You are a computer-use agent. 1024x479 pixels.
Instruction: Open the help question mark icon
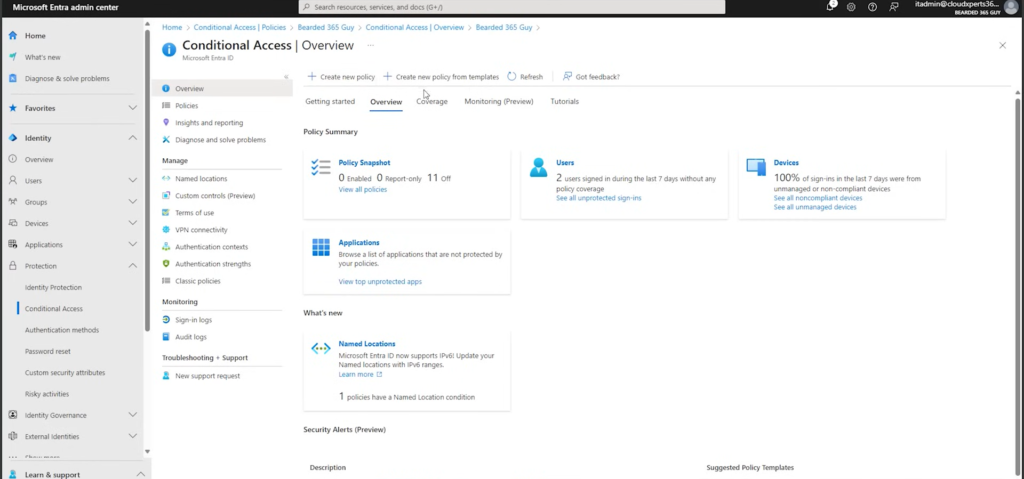point(872,7)
